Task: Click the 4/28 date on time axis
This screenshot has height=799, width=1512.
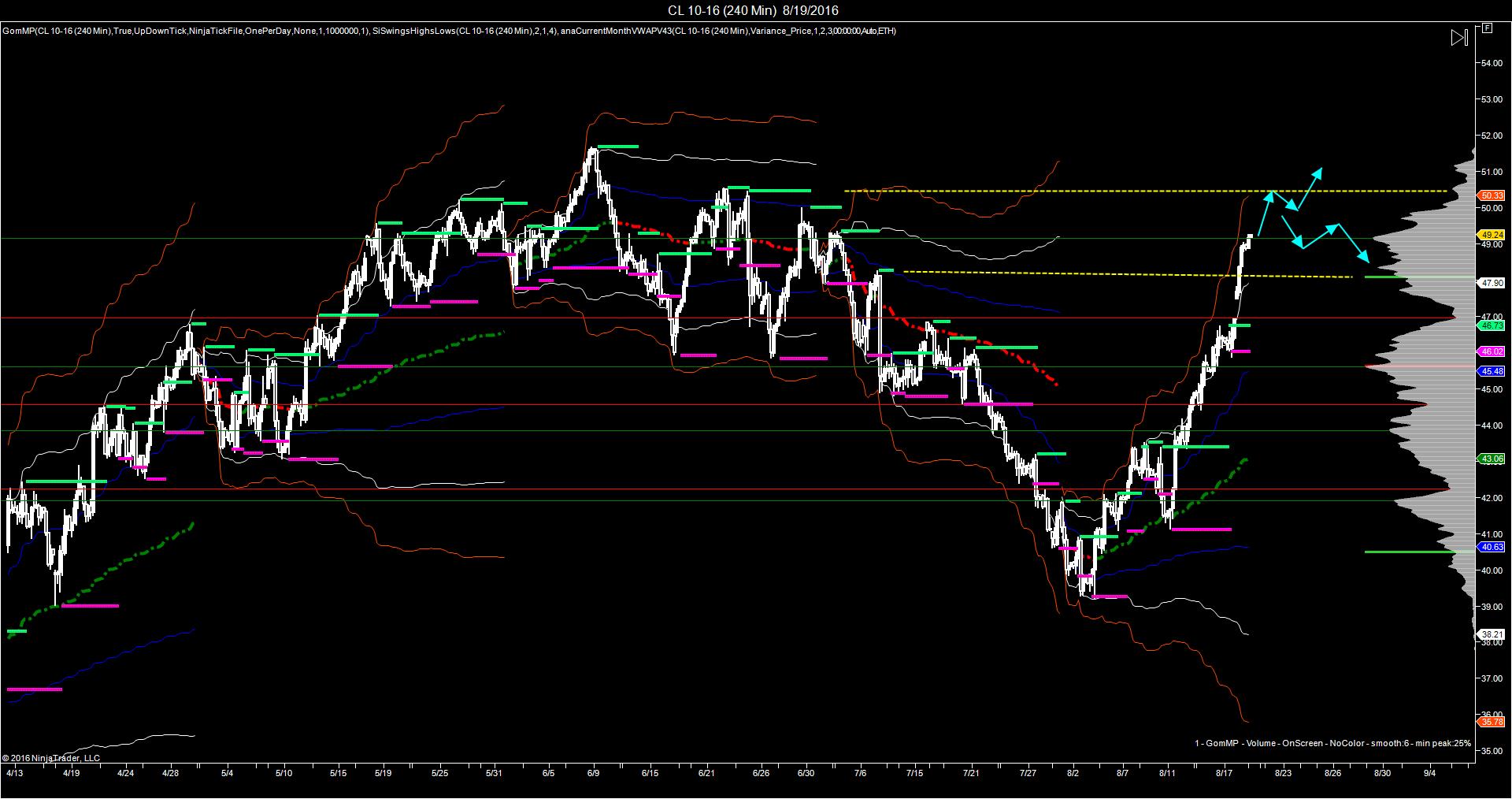Action: (170, 774)
